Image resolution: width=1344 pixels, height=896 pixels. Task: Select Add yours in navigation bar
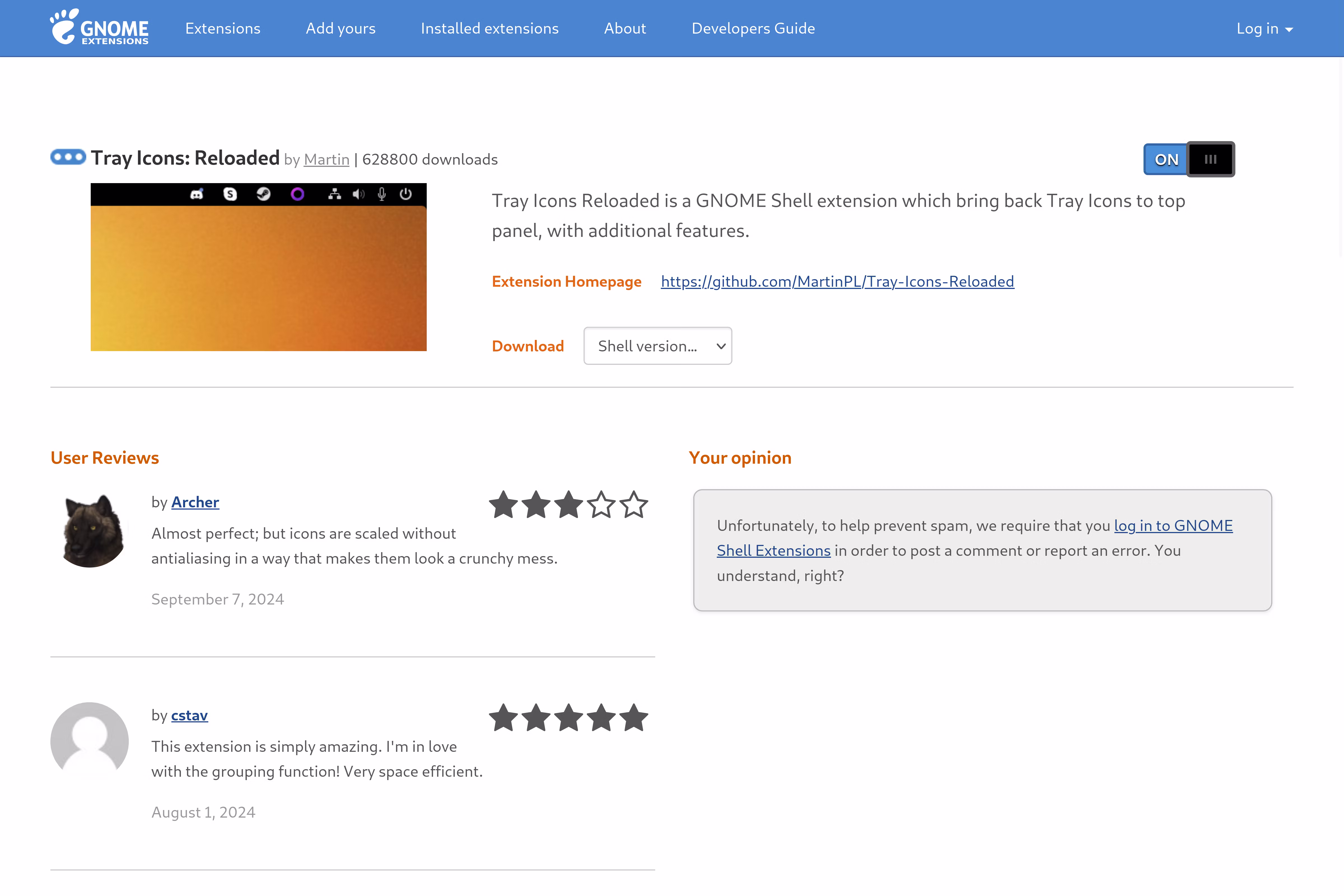(340, 29)
